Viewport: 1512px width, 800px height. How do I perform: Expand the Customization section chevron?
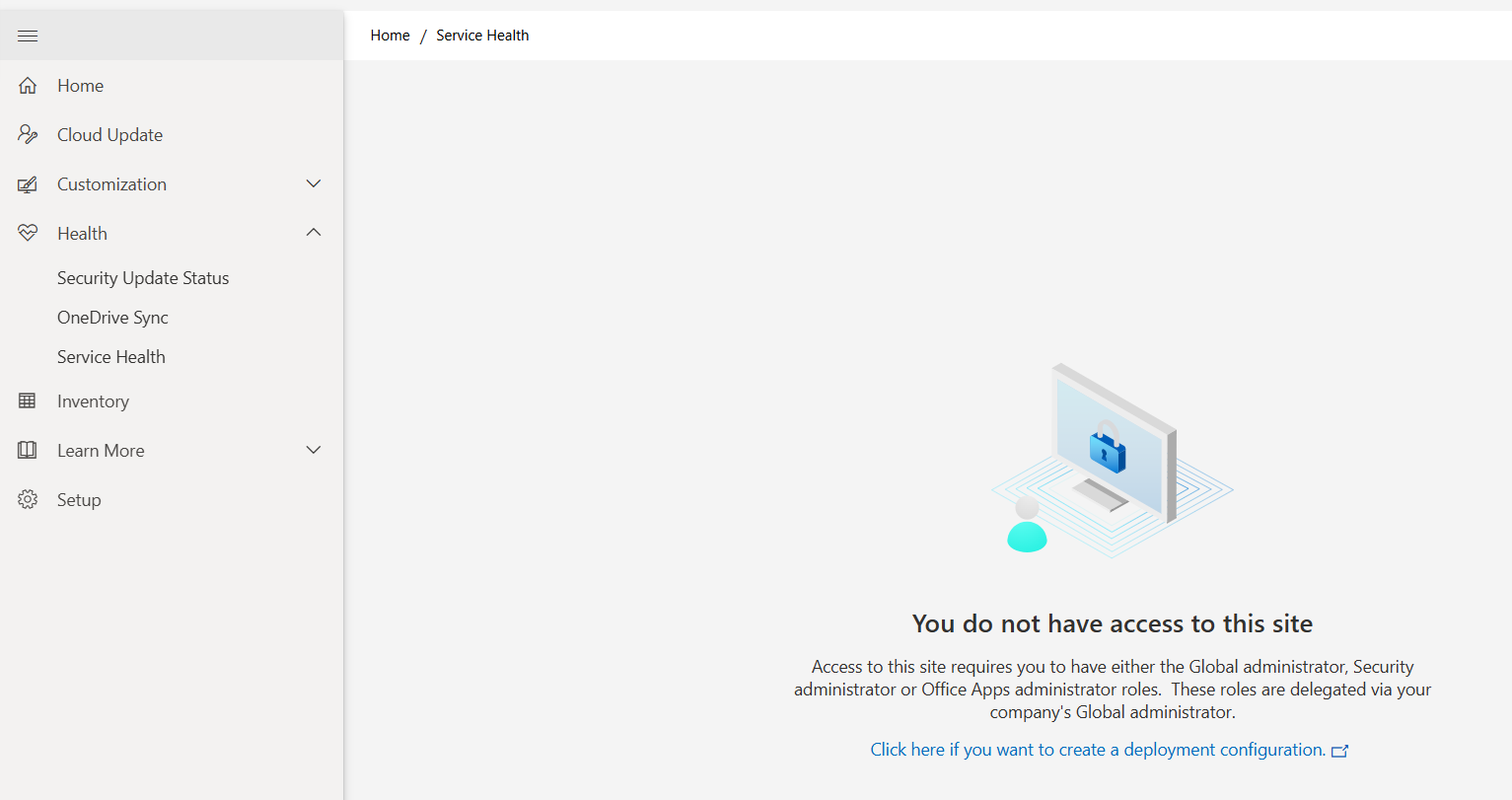click(x=314, y=183)
